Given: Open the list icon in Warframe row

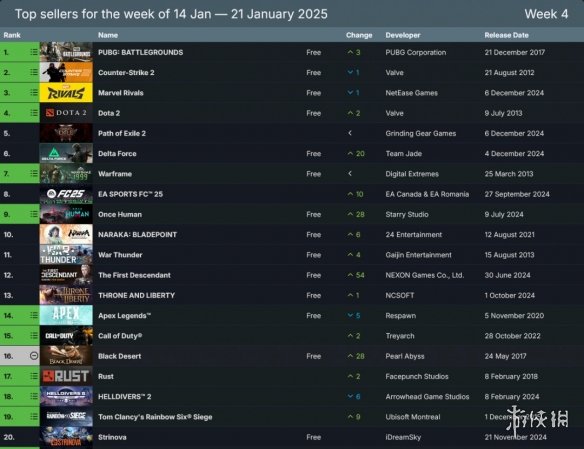Looking at the screenshot, I should tap(34, 173).
